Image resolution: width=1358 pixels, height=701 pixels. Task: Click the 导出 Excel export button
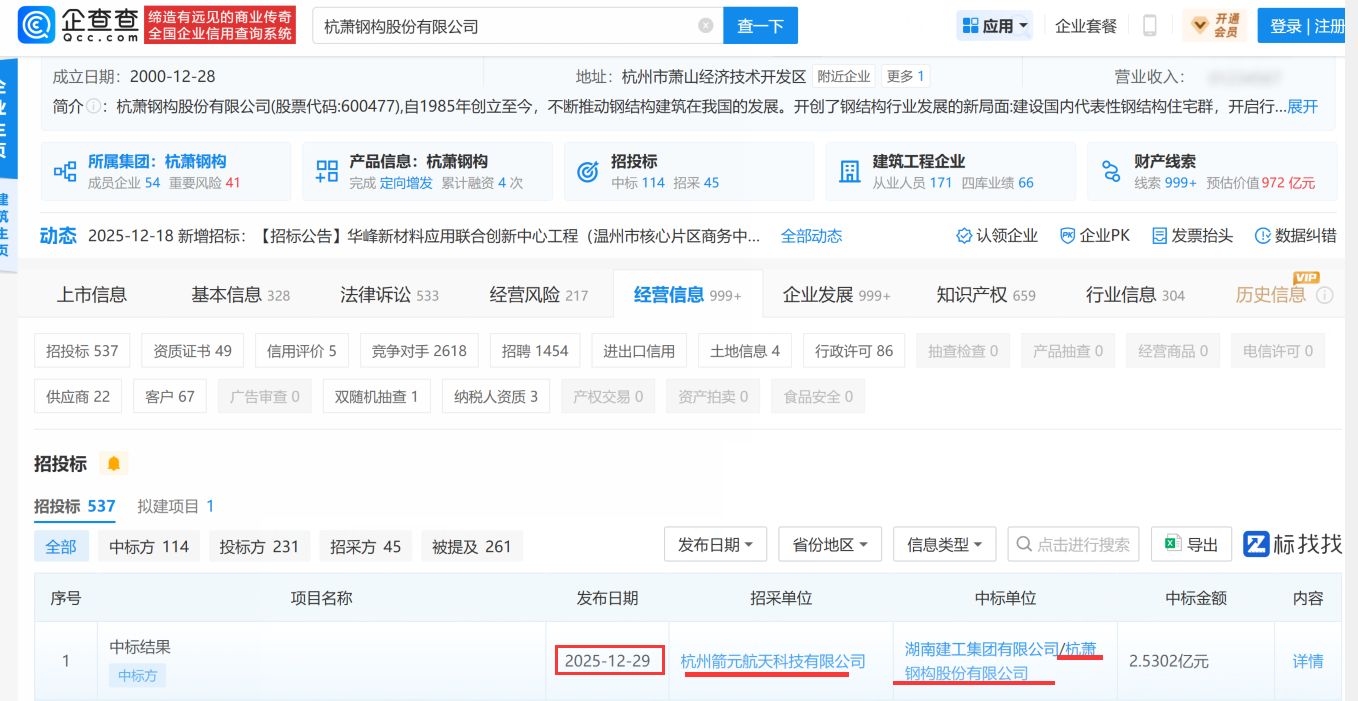(x=1191, y=544)
